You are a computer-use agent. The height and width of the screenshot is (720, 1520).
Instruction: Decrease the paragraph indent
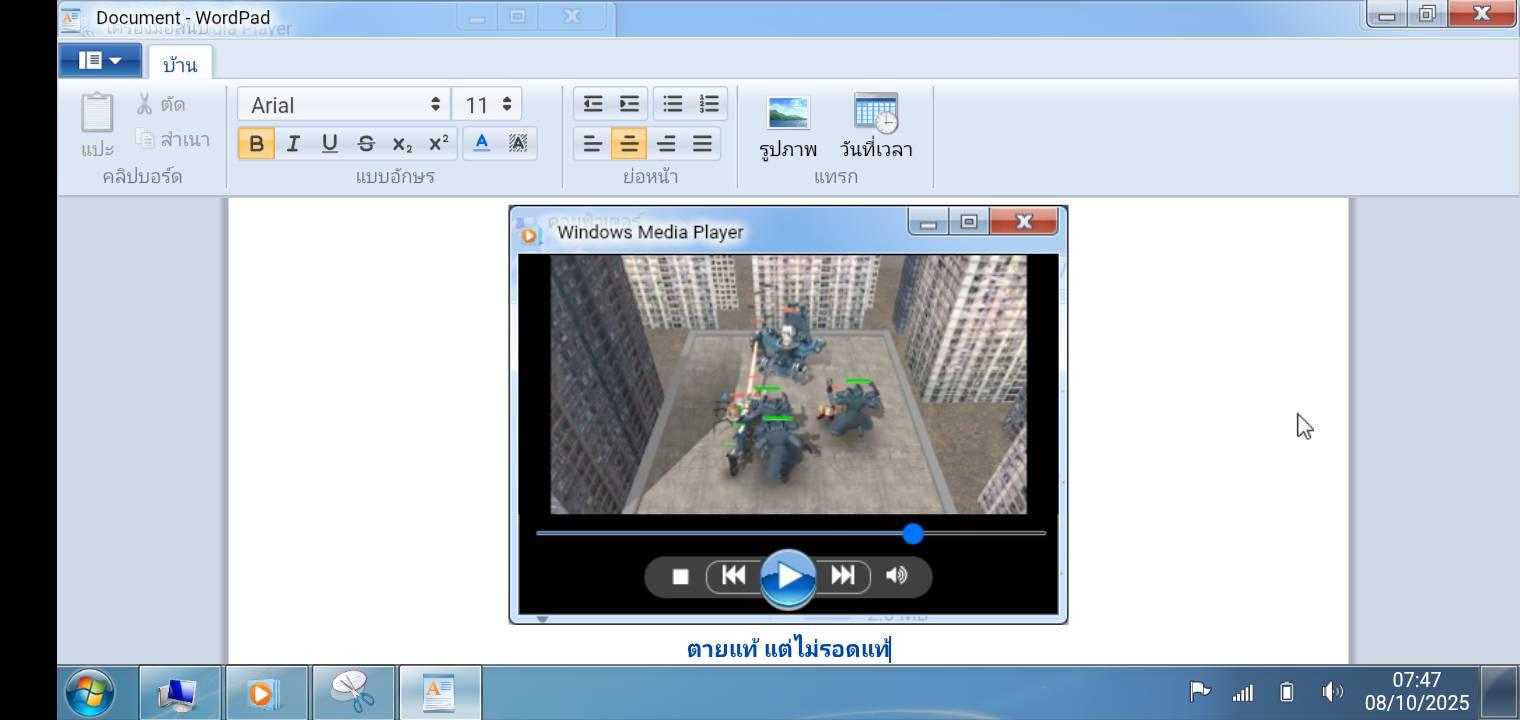click(593, 104)
